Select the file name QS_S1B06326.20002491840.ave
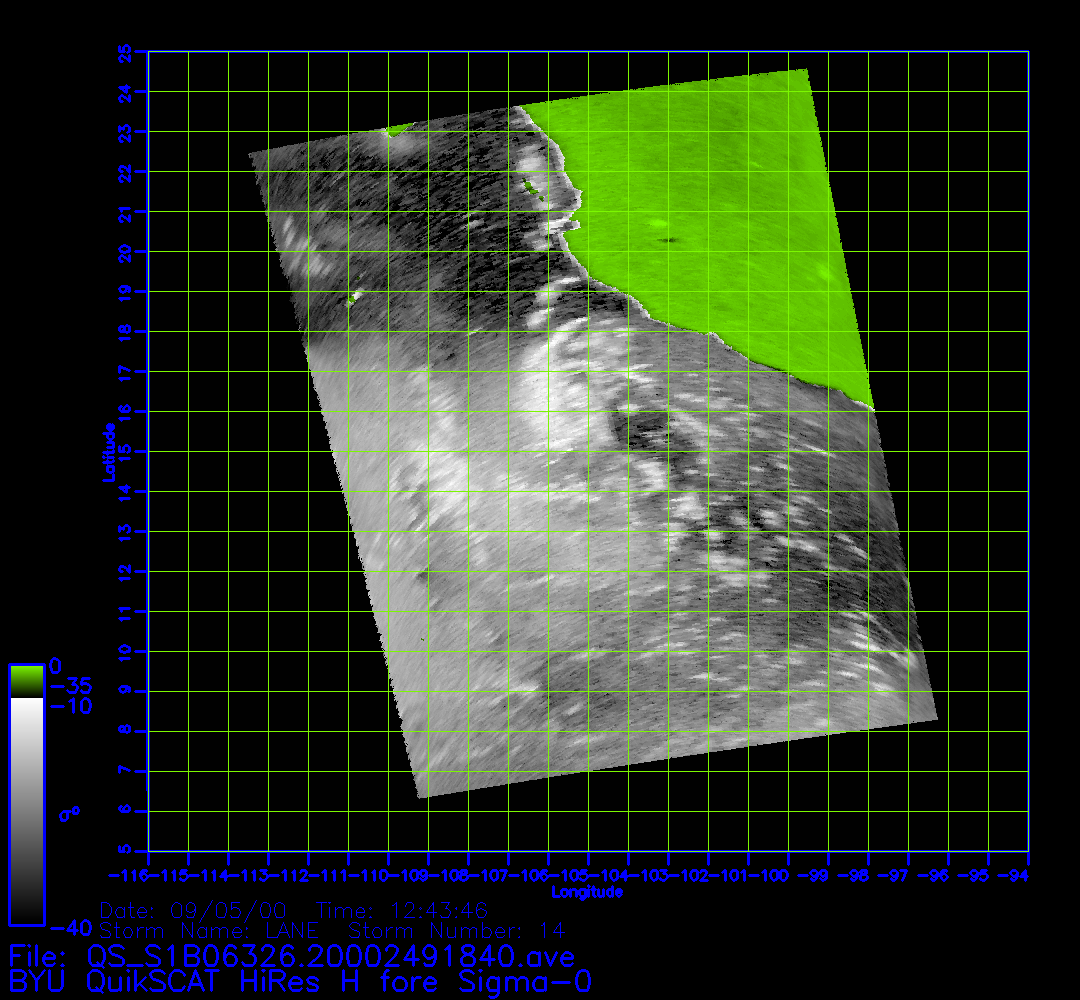Viewport: 1080px width, 1000px height. click(331, 957)
